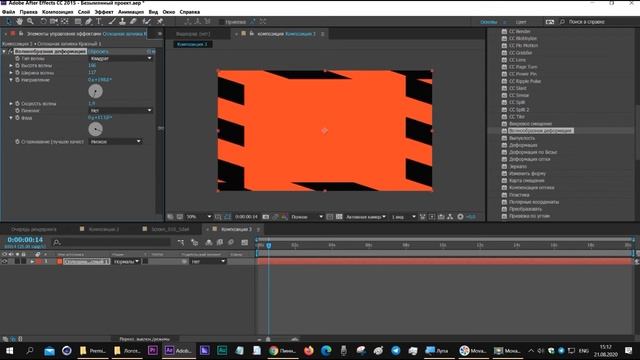Open Telegram from the taskbar
The width and height of the screenshot is (640, 360).
396,351
